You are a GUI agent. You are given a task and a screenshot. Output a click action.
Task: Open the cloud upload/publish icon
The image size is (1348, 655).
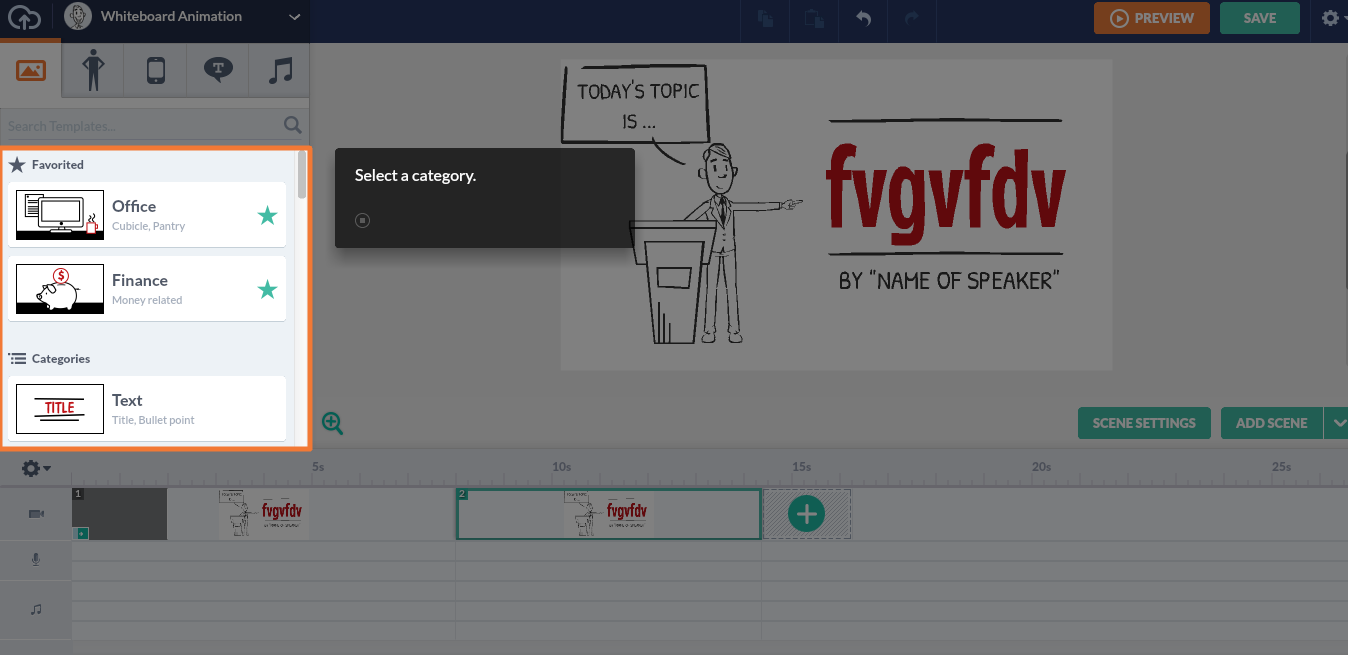[25, 17]
